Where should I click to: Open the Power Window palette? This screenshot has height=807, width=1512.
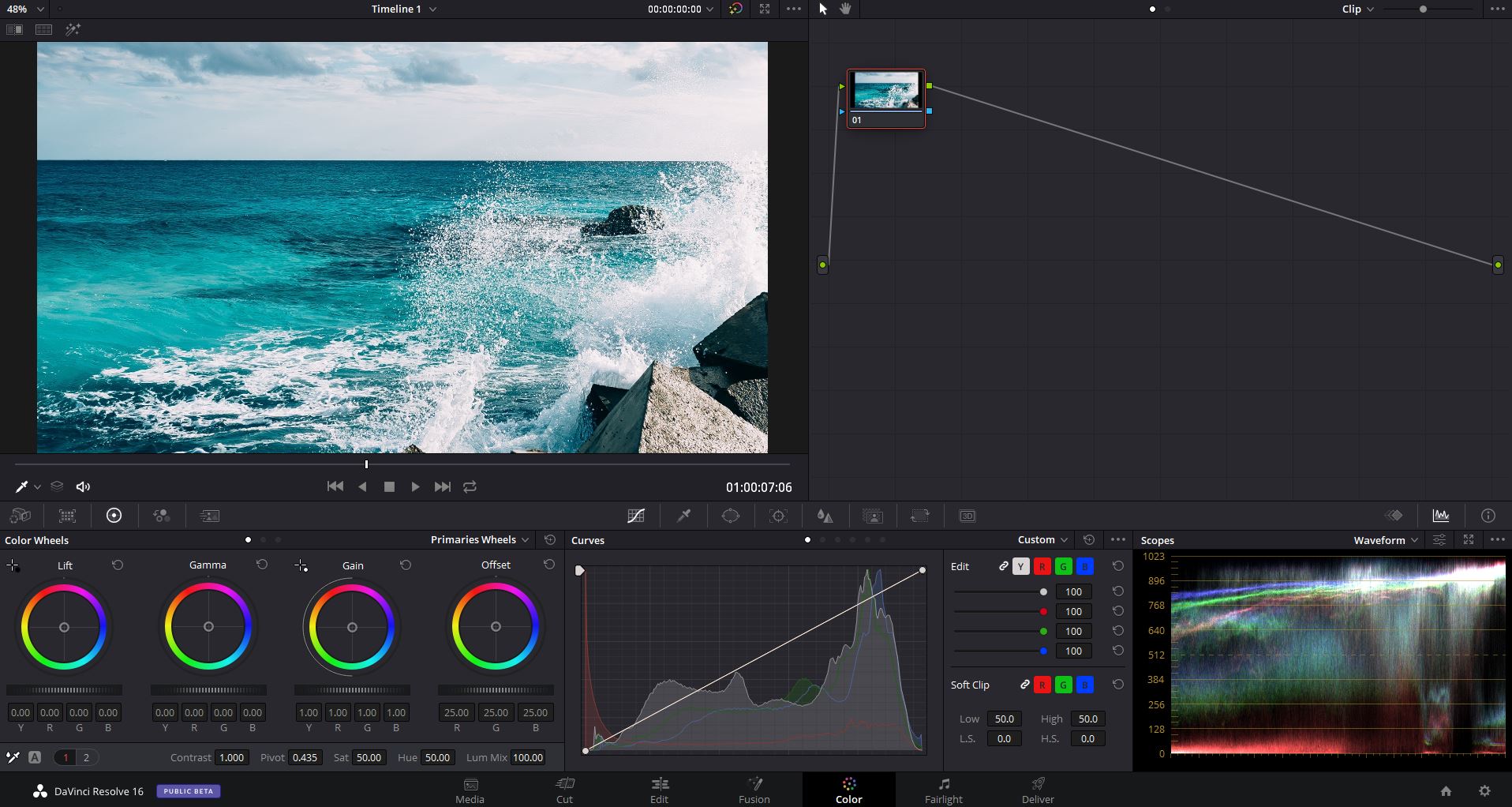(730, 516)
